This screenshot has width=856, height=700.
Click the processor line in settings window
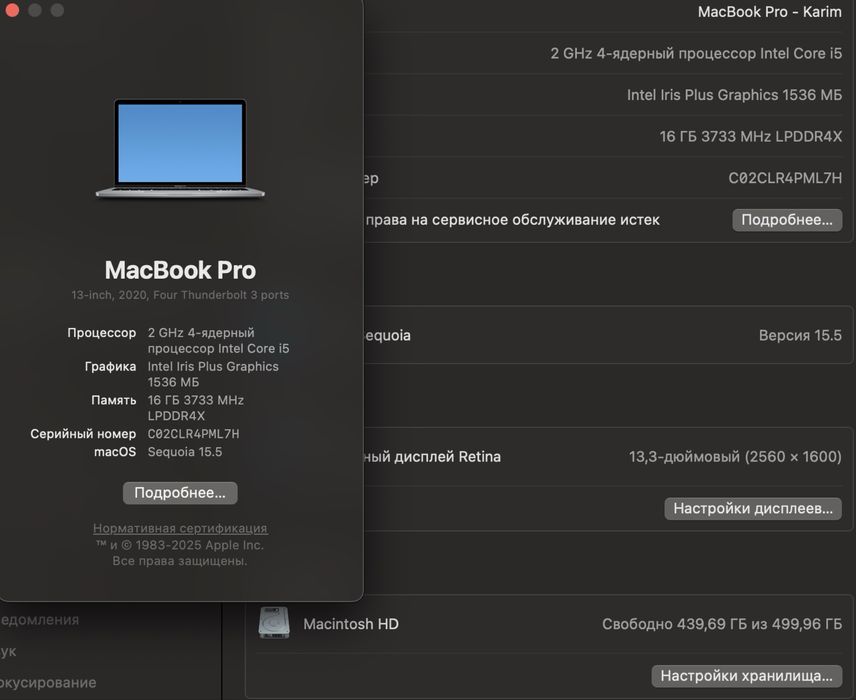point(696,53)
